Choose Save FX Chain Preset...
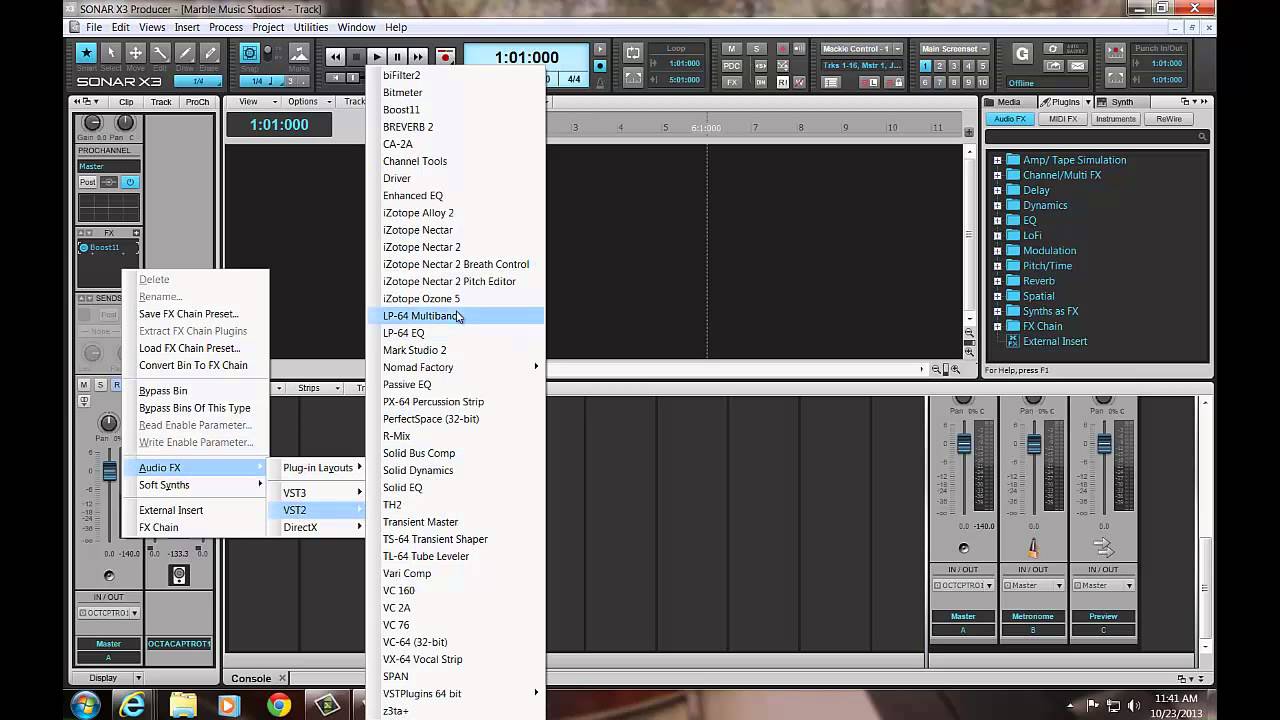This screenshot has height=720, width=1280. [188, 314]
